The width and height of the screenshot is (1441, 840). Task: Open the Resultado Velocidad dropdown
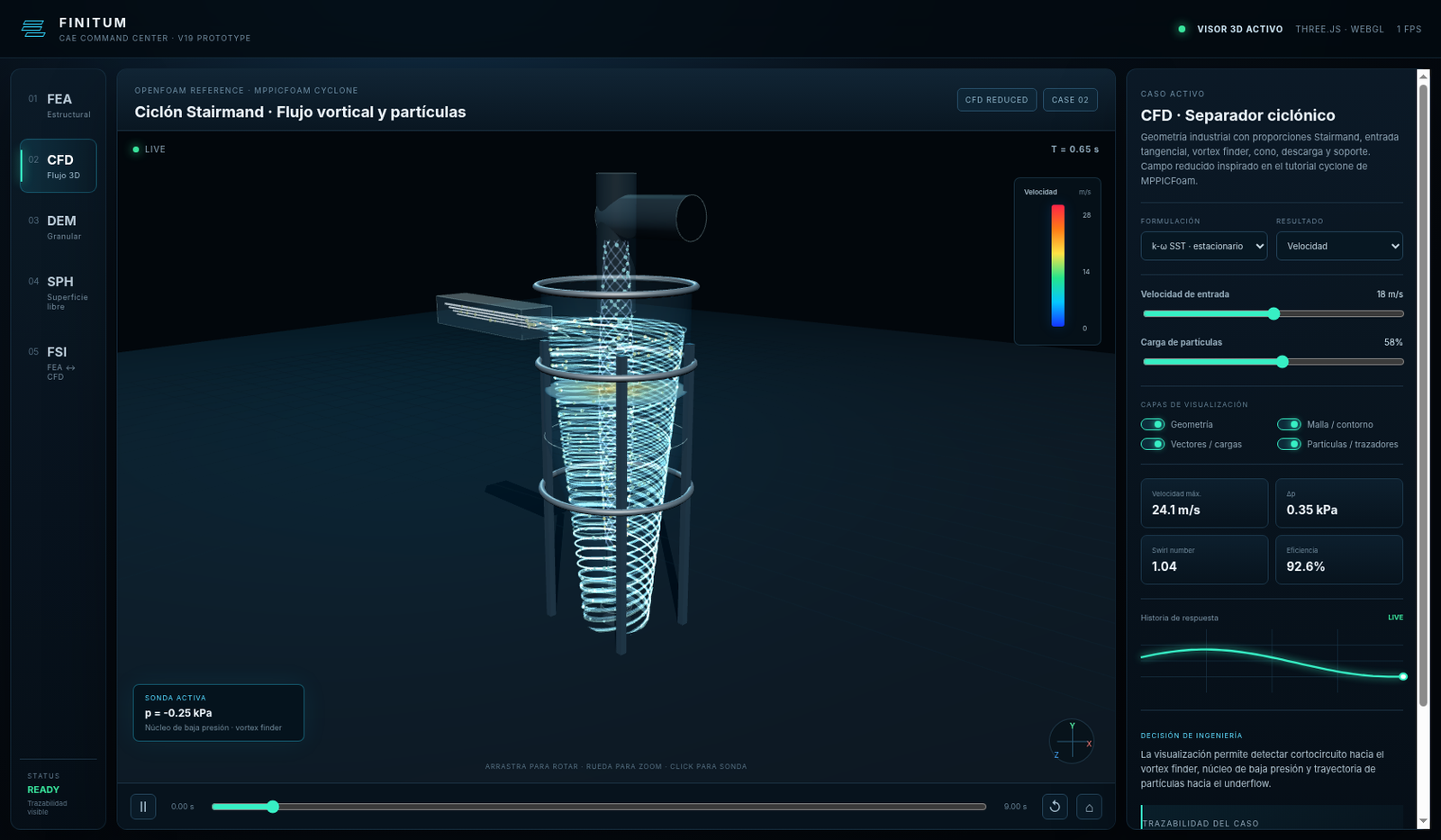[1339, 246]
